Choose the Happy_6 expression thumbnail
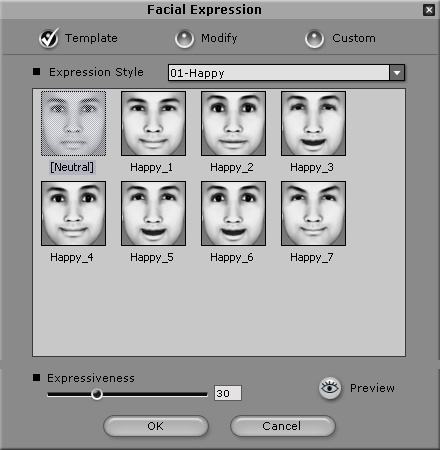 click(x=233, y=213)
